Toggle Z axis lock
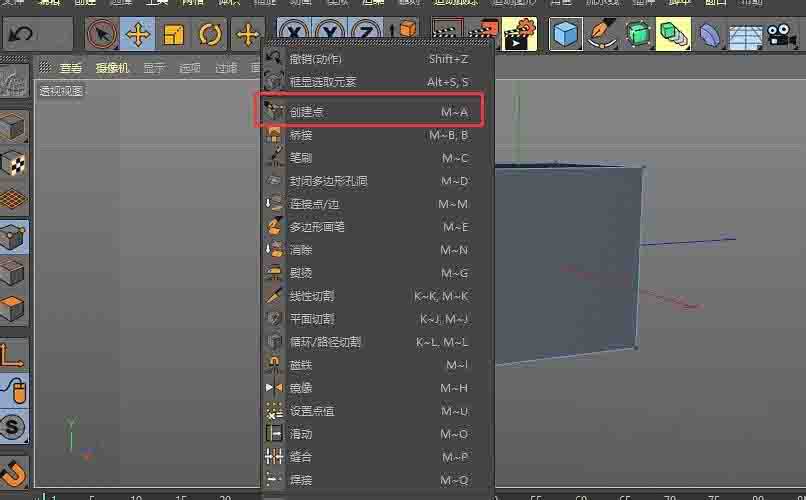 click(365, 30)
